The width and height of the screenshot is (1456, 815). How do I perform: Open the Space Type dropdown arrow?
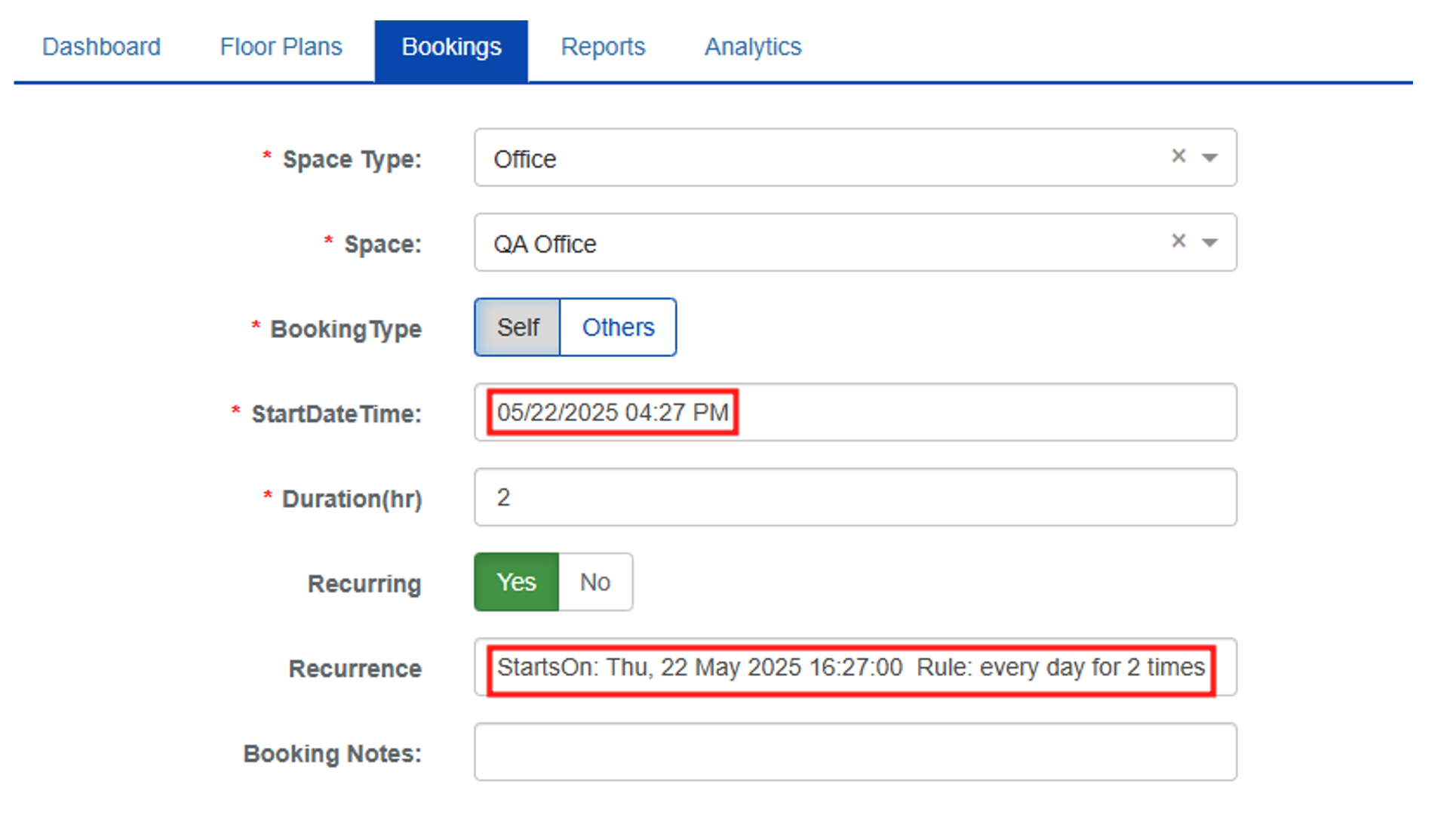tap(1210, 158)
